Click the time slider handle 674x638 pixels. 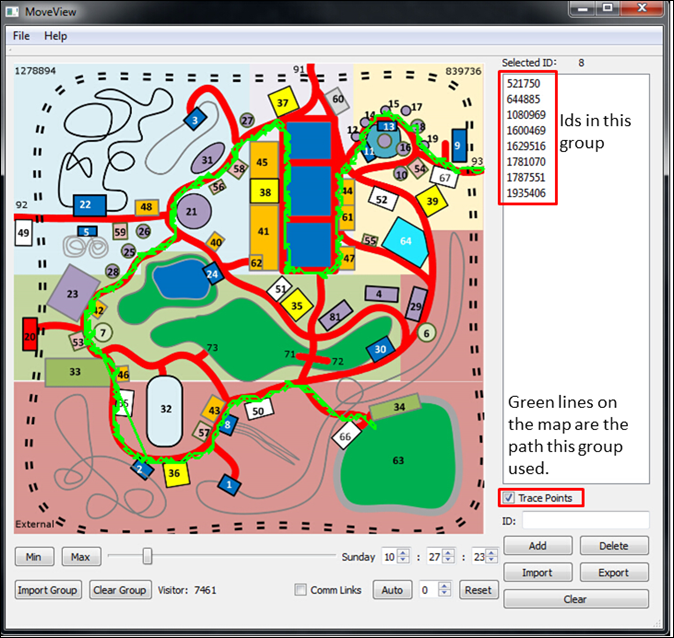tap(147, 556)
